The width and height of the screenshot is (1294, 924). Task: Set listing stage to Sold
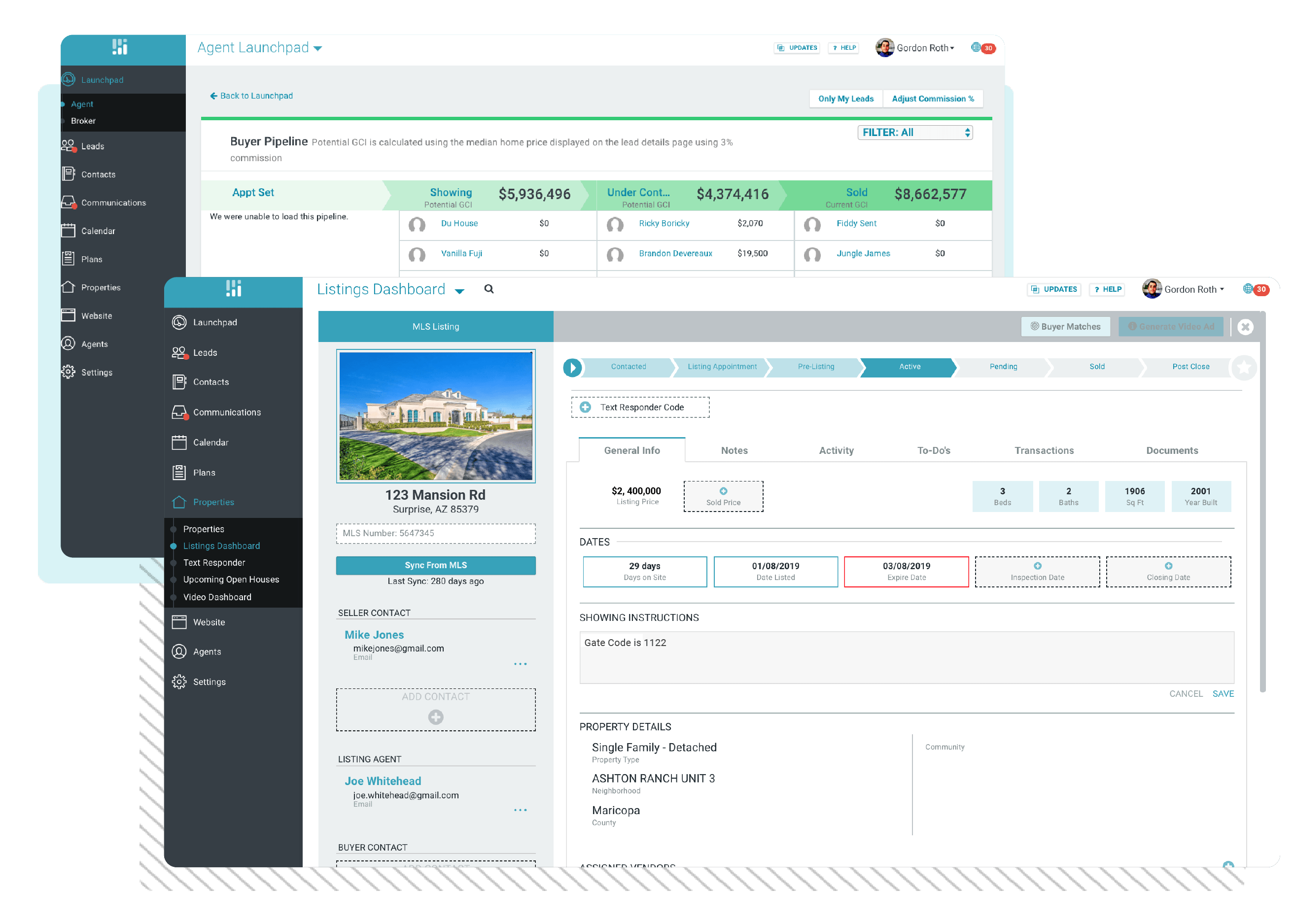(1096, 367)
